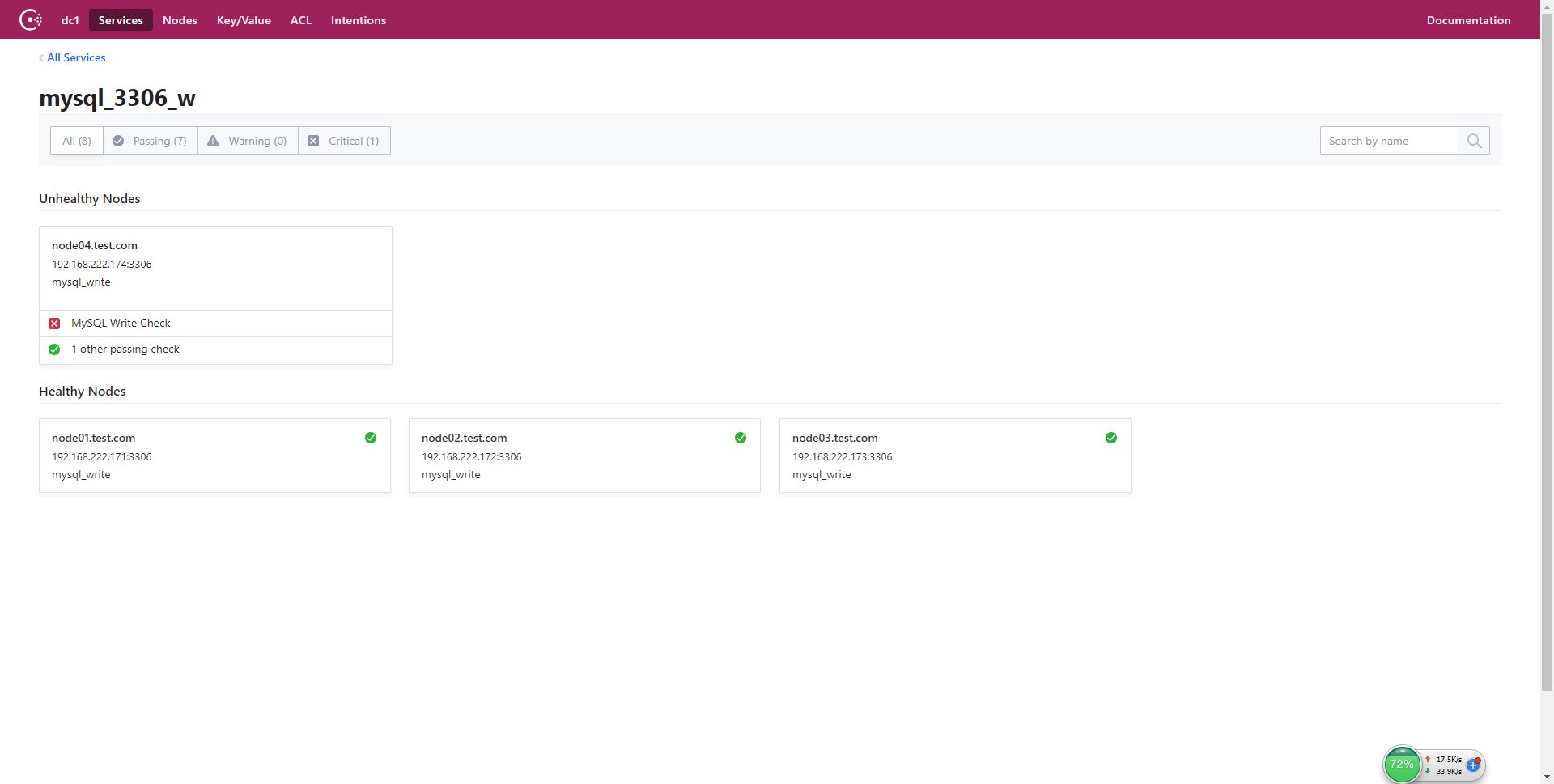Open the Intentions tab
The image size is (1554, 784).
[x=359, y=20]
